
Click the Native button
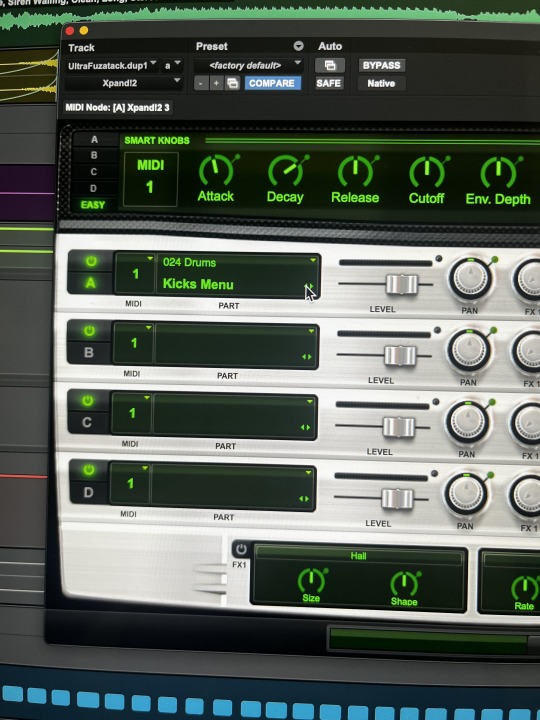point(381,84)
